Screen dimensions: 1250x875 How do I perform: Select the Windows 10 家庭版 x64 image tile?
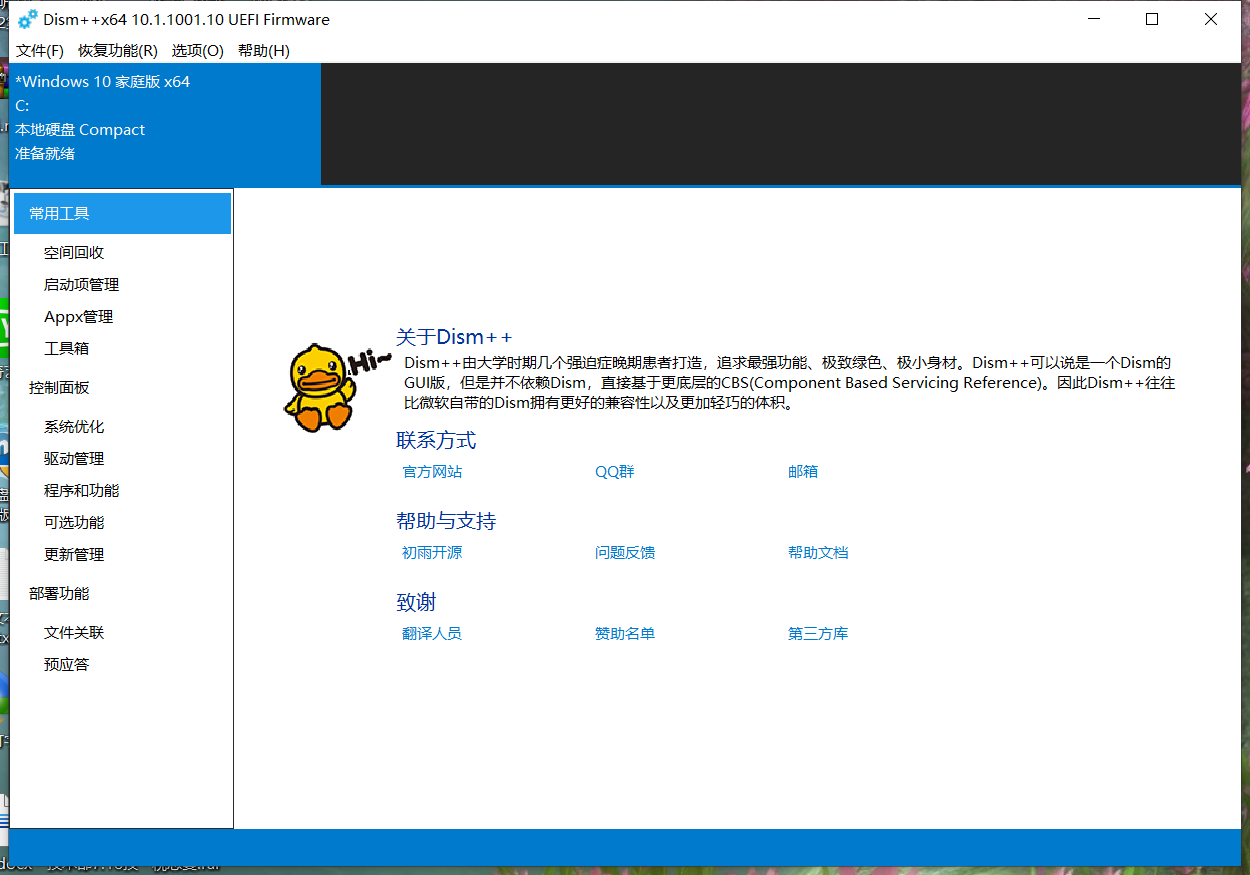click(166, 124)
